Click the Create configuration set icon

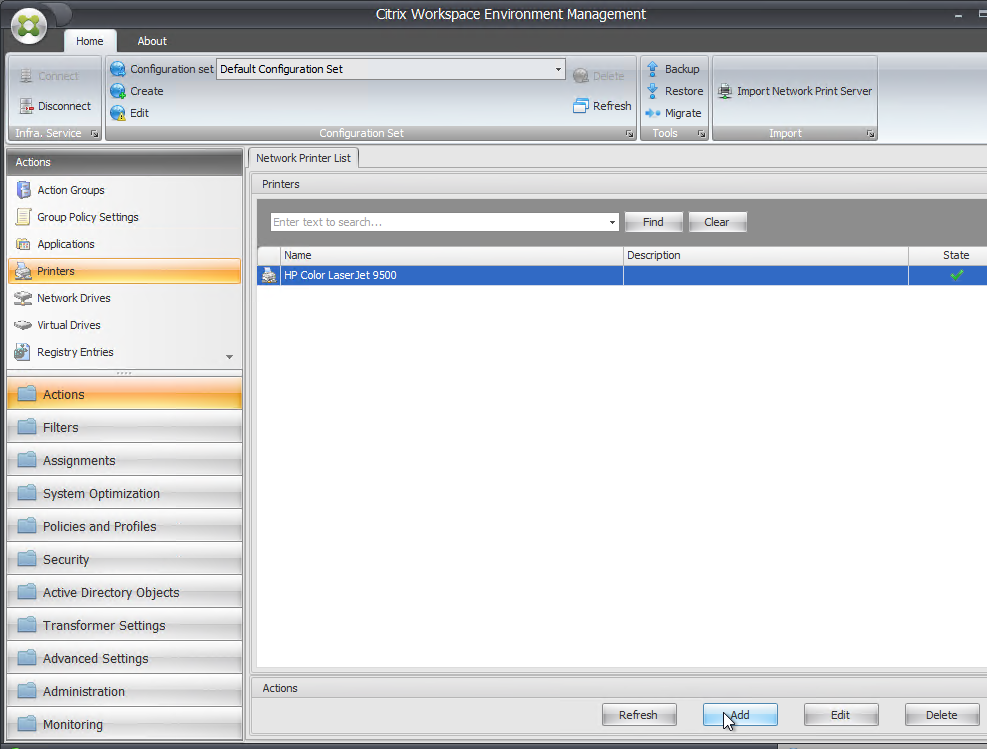(118, 91)
